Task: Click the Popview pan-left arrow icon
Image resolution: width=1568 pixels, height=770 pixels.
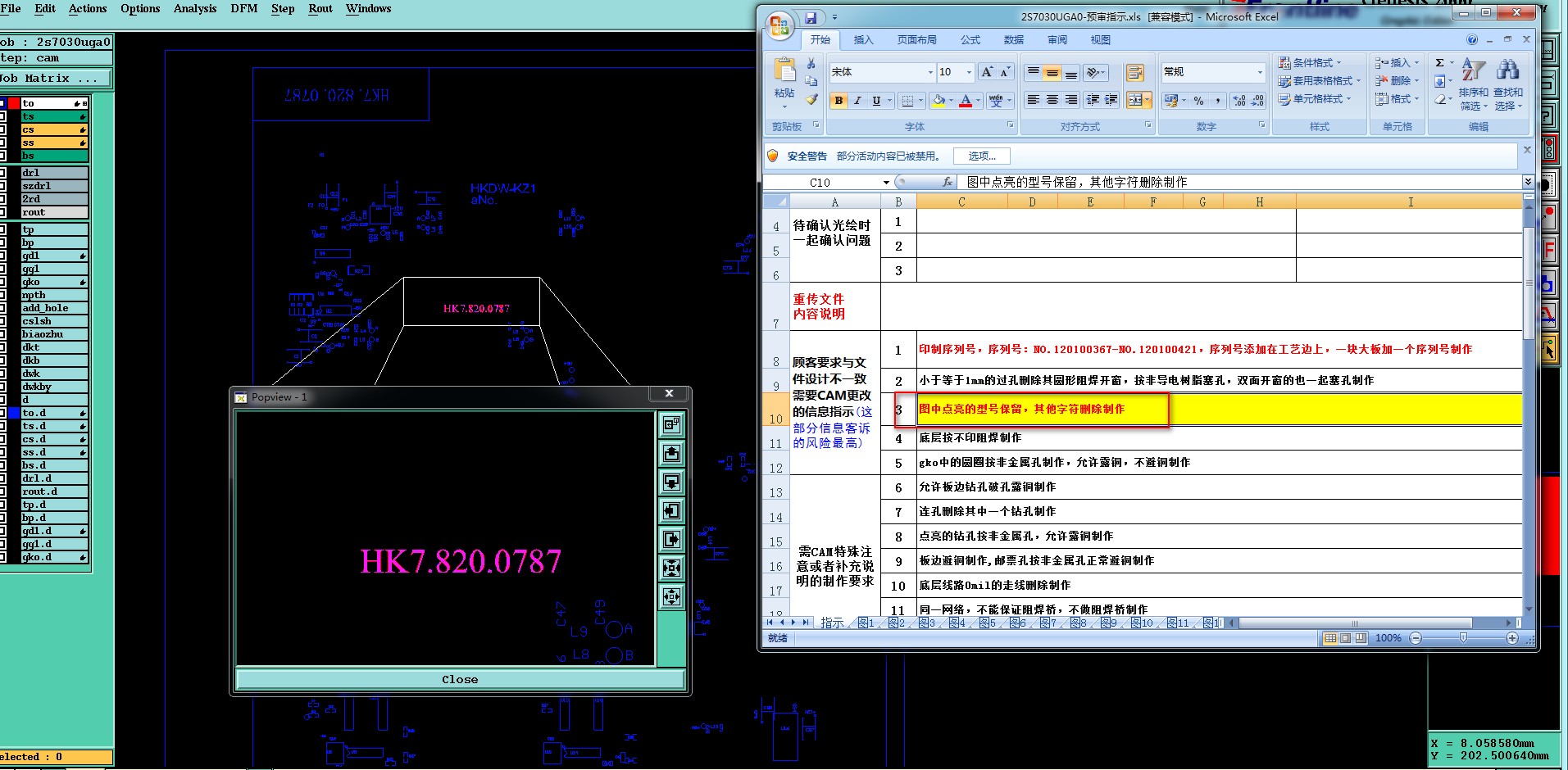Action: click(x=671, y=510)
